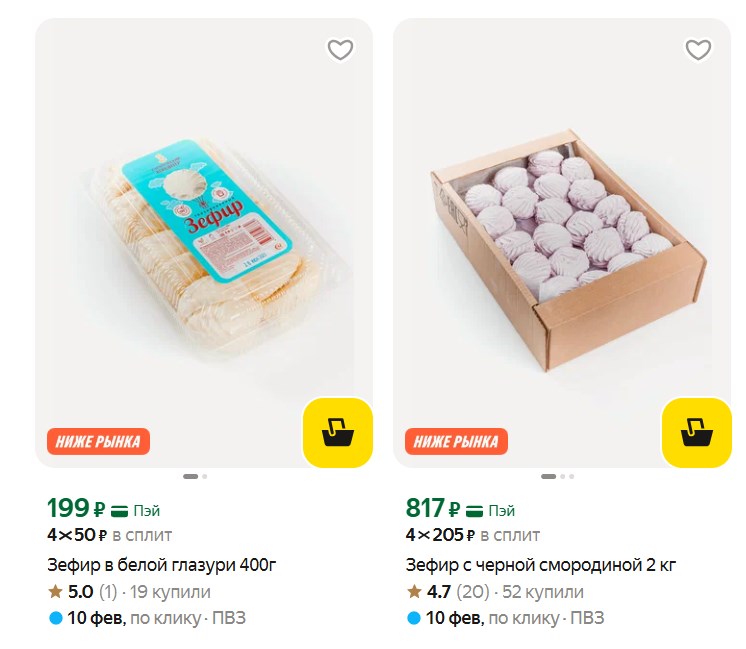Add 2 kg blackcurrant zefir to cart
This screenshot has height=649, width=746.
pyautogui.click(x=696, y=432)
